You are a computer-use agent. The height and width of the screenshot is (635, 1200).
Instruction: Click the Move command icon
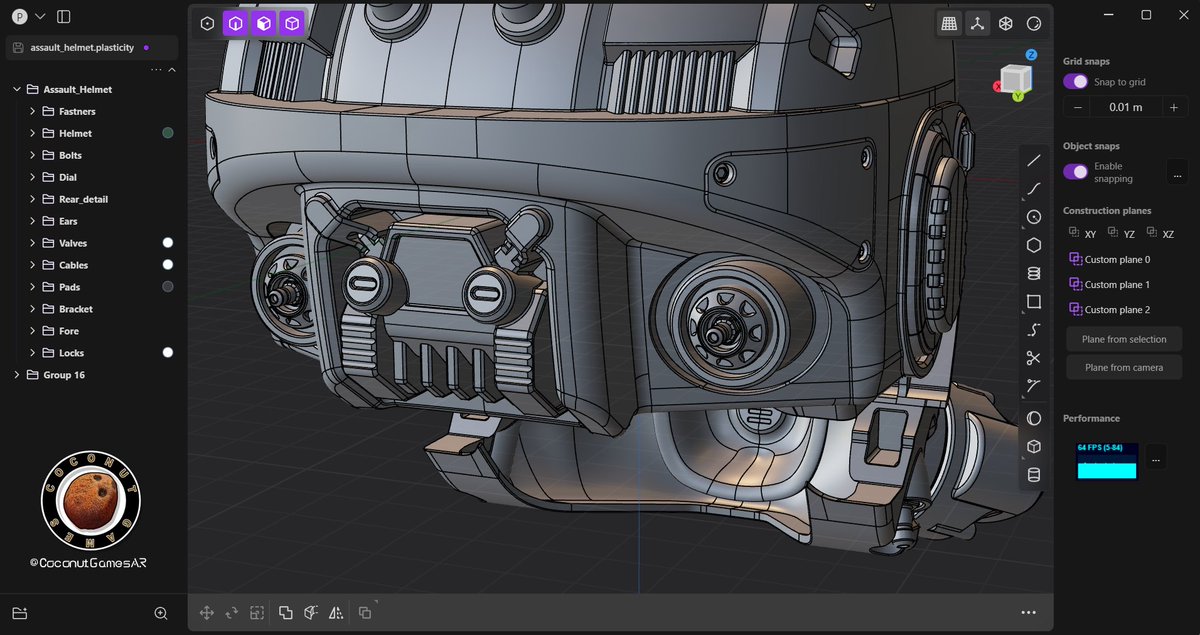click(207, 612)
